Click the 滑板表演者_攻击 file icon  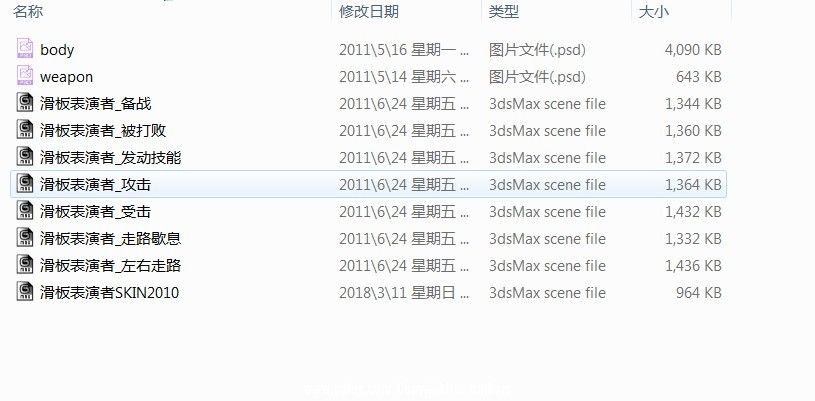tap(25, 184)
